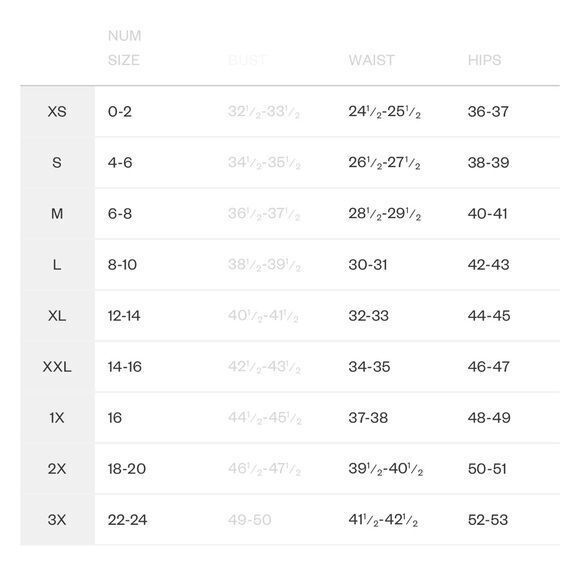The image size is (580, 580).
Task: Click the WAIST column header
Action: click(371, 60)
